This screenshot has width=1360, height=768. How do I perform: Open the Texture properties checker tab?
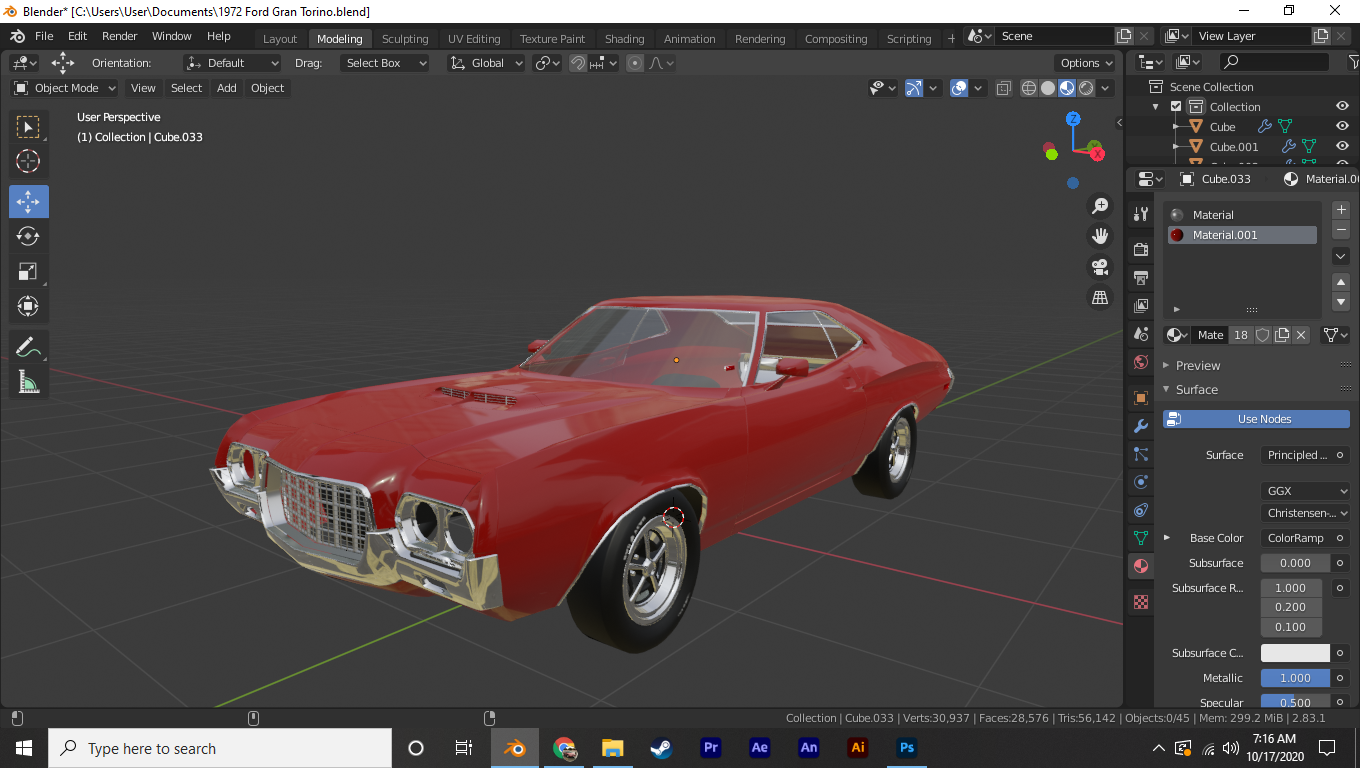pos(1141,602)
